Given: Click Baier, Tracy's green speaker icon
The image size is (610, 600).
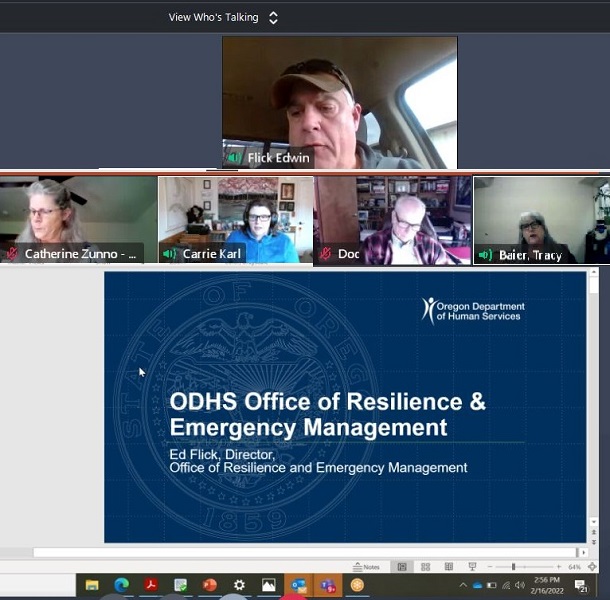Looking at the screenshot, I should click(486, 255).
